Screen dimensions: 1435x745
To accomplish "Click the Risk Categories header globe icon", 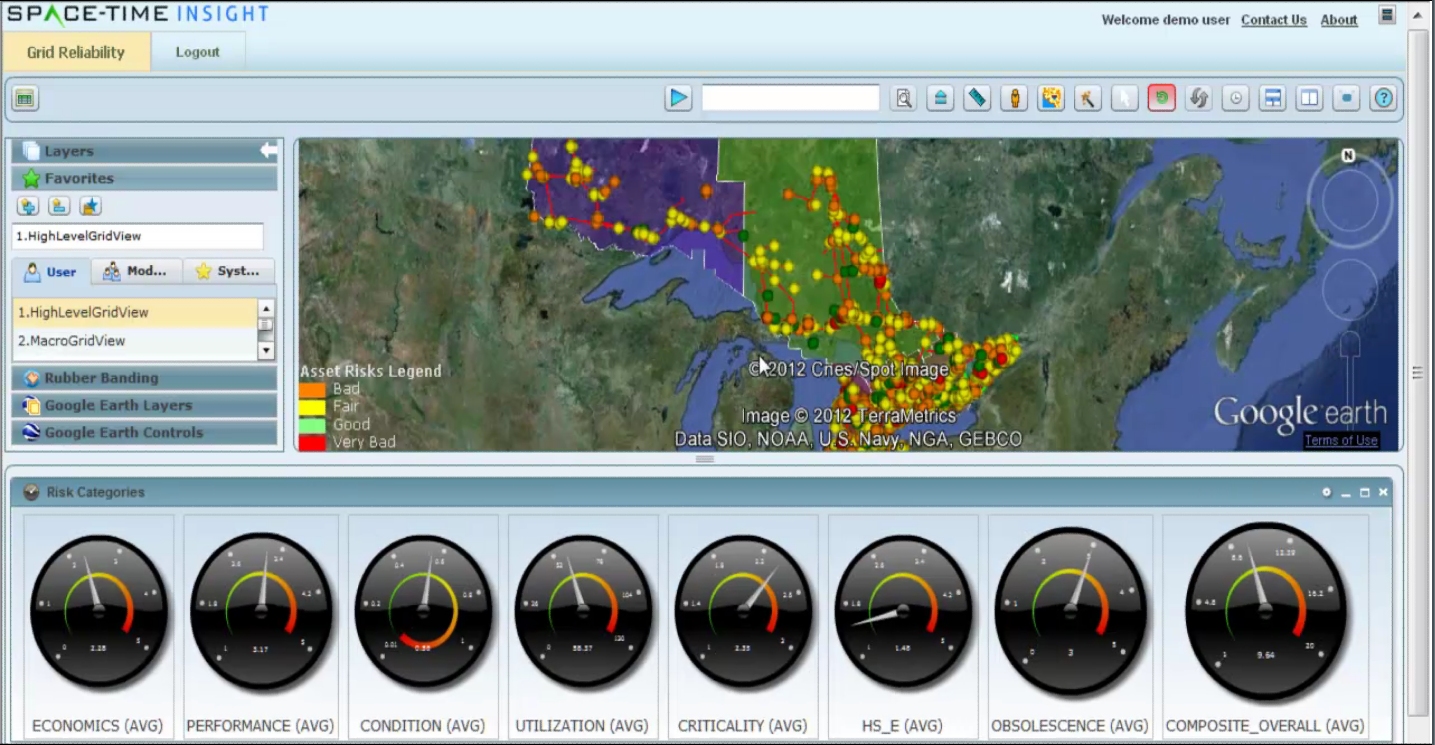I will click(x=31, y=492).
